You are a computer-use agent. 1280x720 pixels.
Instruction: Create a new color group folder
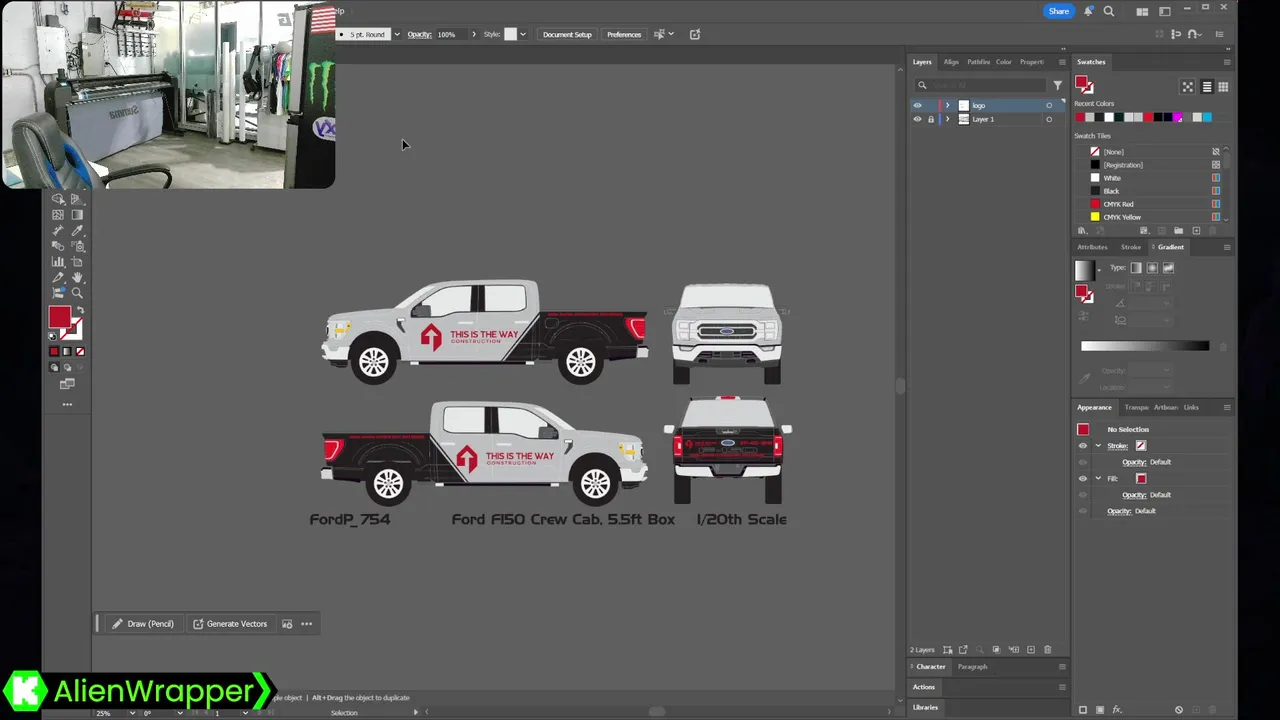[1178, 231]
